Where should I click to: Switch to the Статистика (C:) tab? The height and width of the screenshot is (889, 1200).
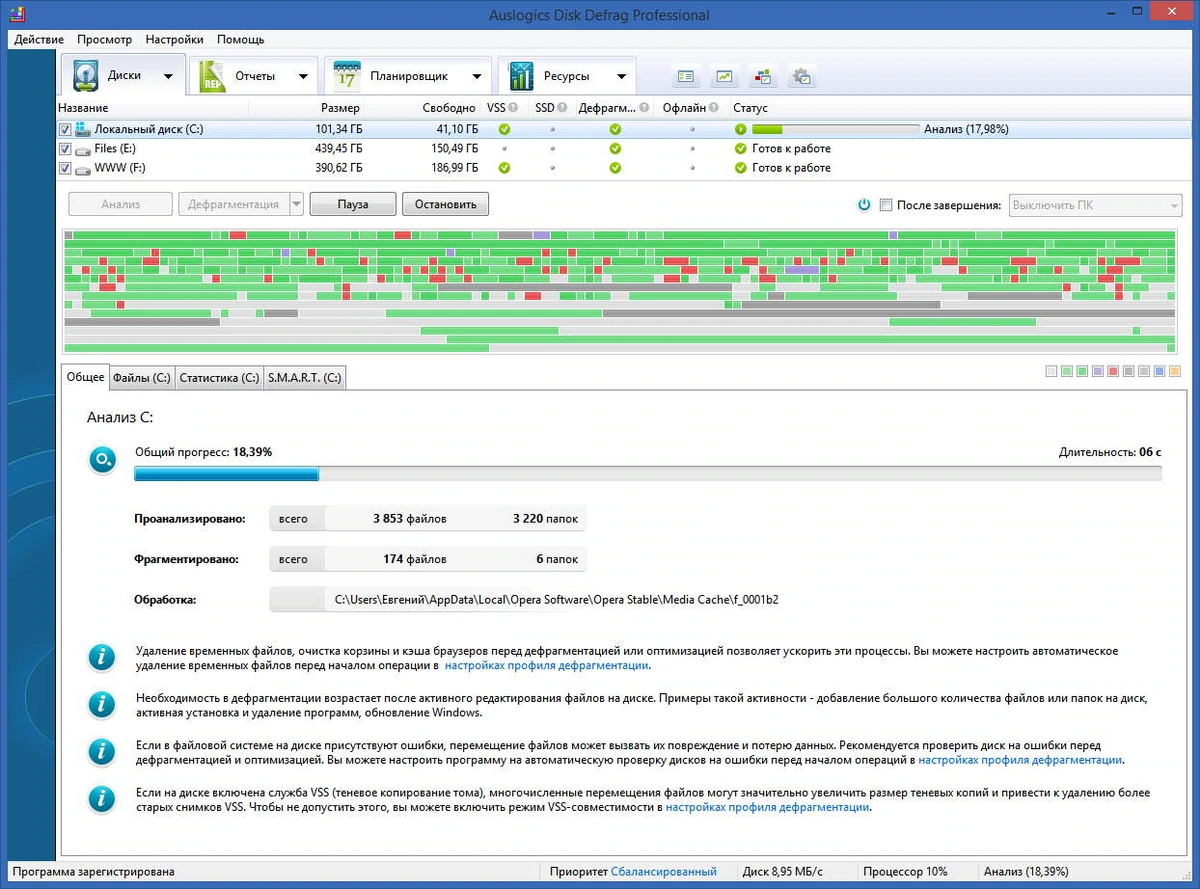click(x=219, y=378)
